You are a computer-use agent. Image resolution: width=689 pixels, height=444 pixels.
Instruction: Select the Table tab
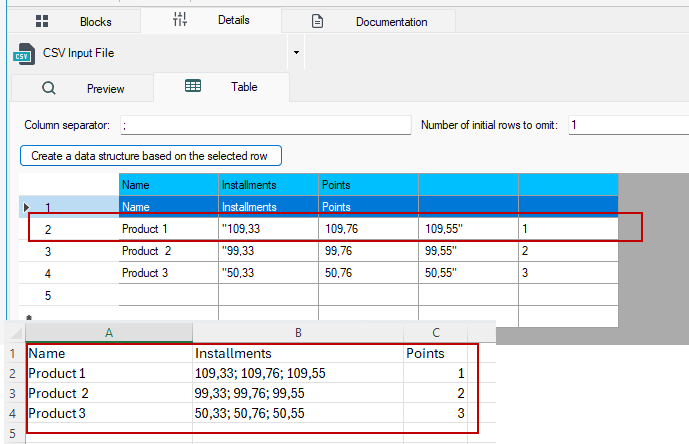(221, 87)
